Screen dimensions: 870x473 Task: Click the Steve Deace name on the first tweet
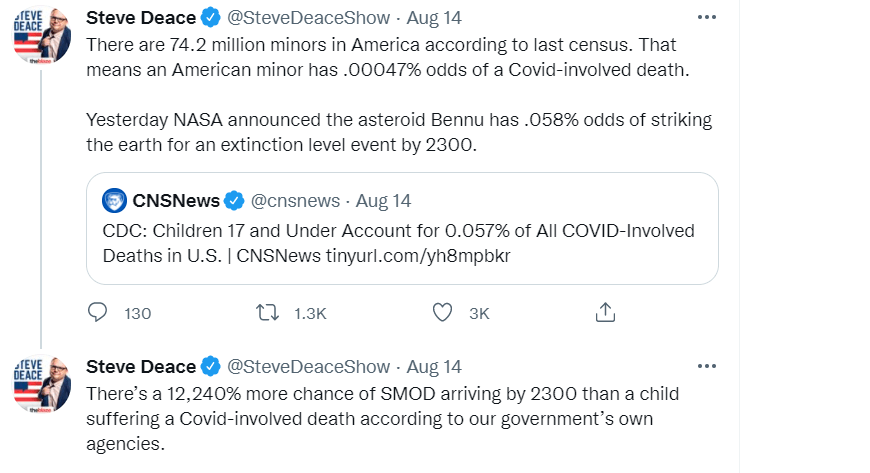[x=141, y=17]
